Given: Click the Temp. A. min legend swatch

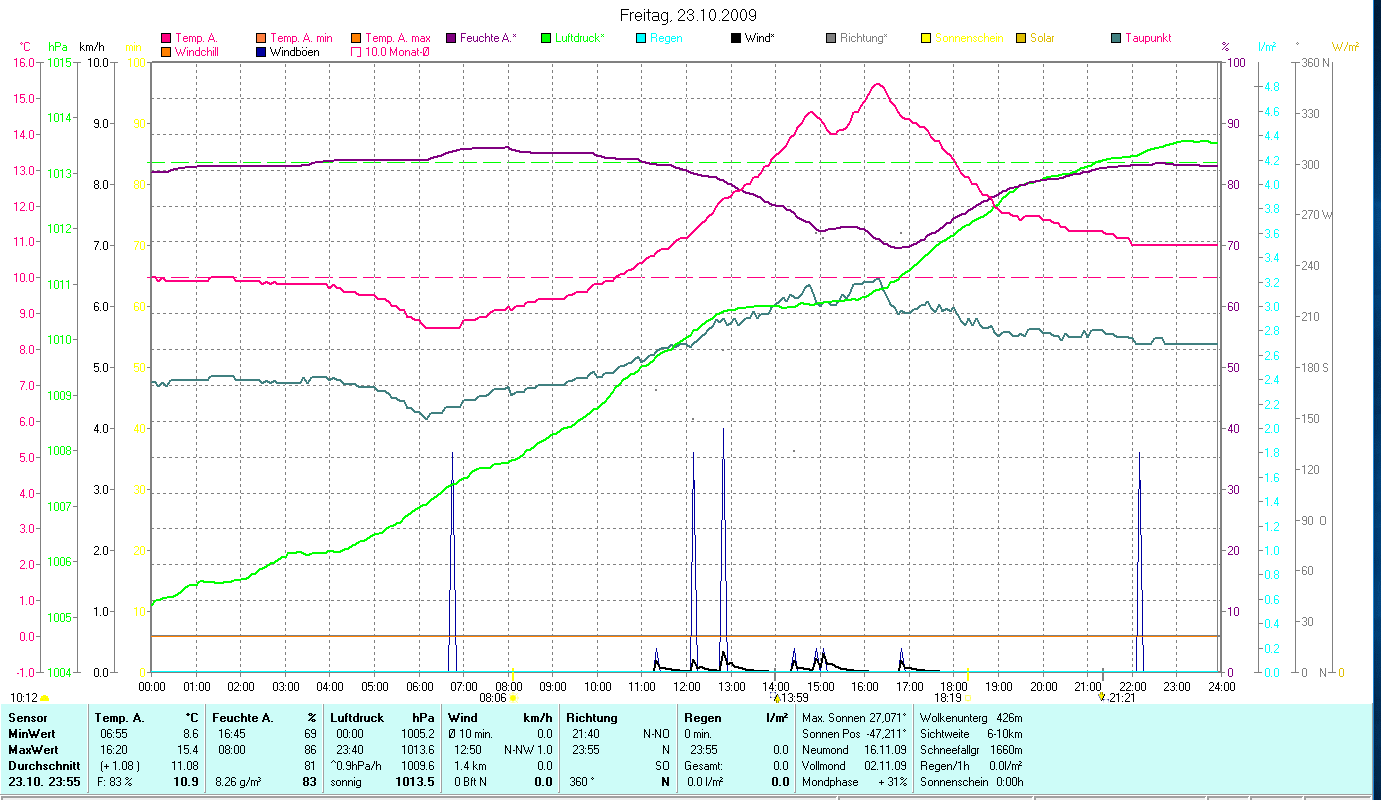Looking at the screenshot, I should point(261,39).
